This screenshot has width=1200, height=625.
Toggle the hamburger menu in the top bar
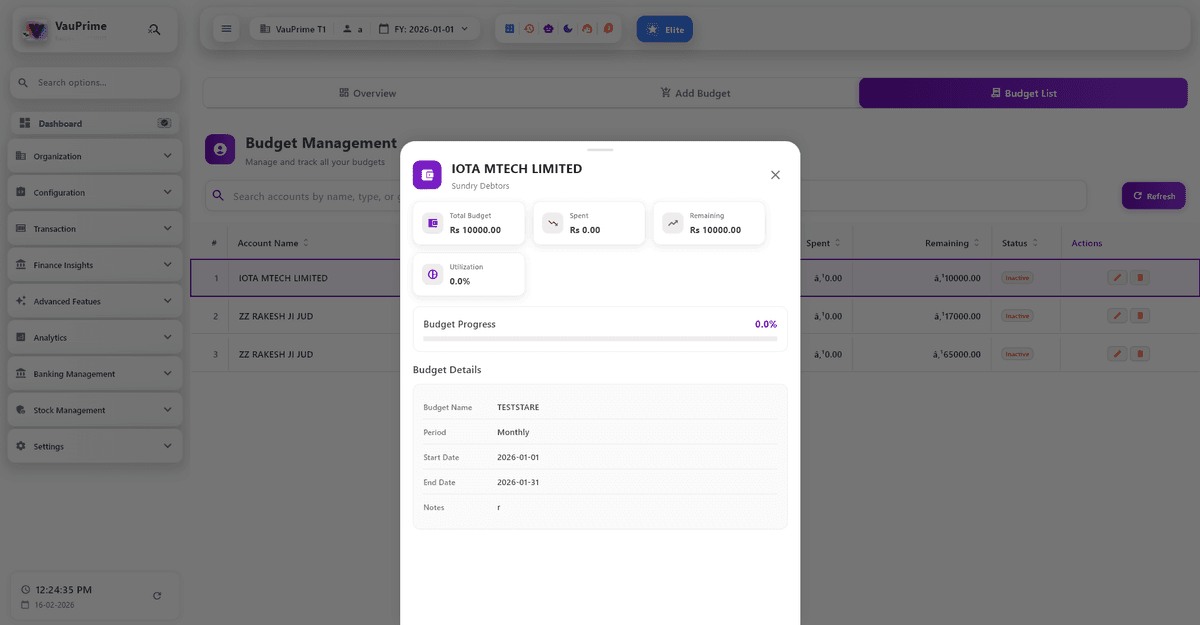pos(226,29)
